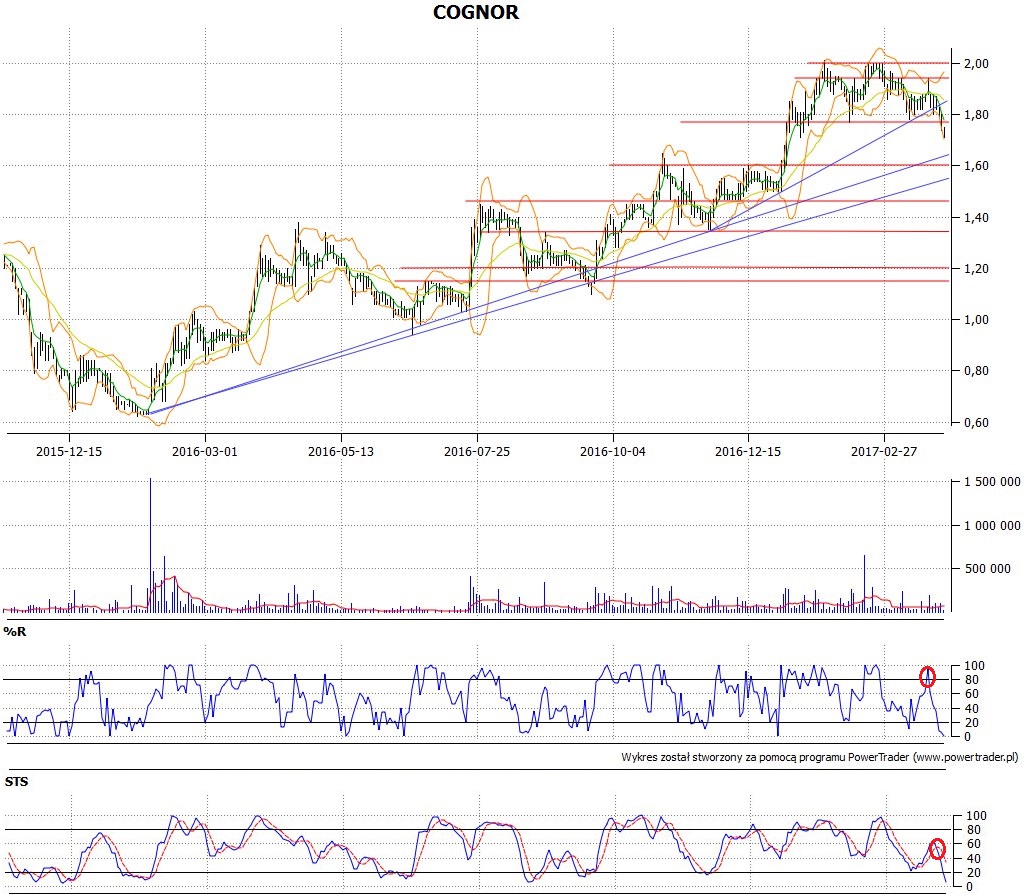1024x896 pixels.
Task: Pick the 1,20 price axis label
Action: [x=976, y=268]
